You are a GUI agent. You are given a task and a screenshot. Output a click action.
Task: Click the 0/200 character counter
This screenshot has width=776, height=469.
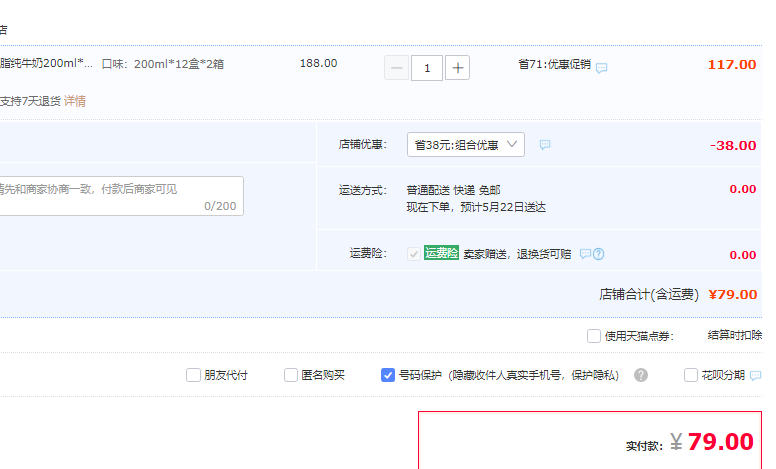click(x=220, y=206)
